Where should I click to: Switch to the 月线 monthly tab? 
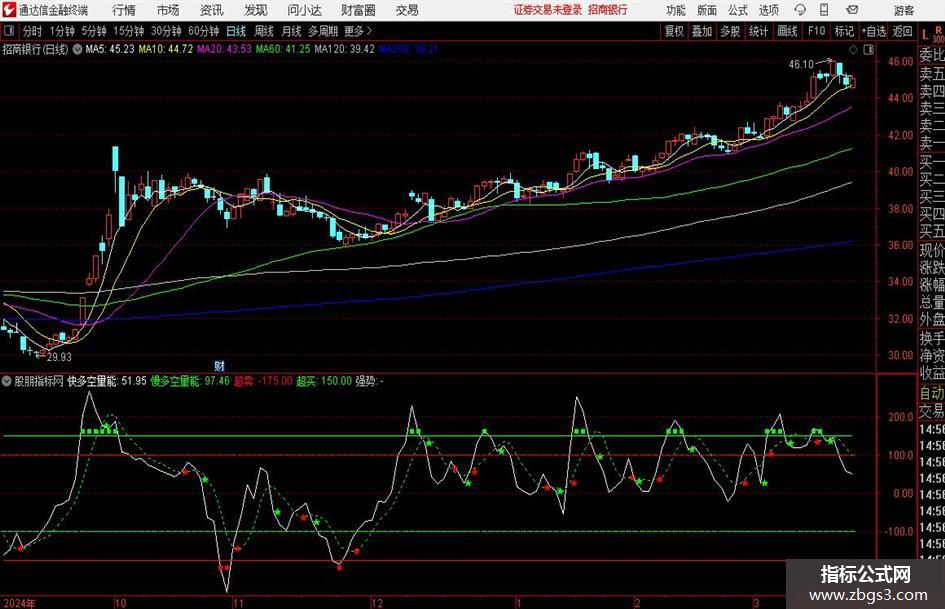click(x=291, y=31)
